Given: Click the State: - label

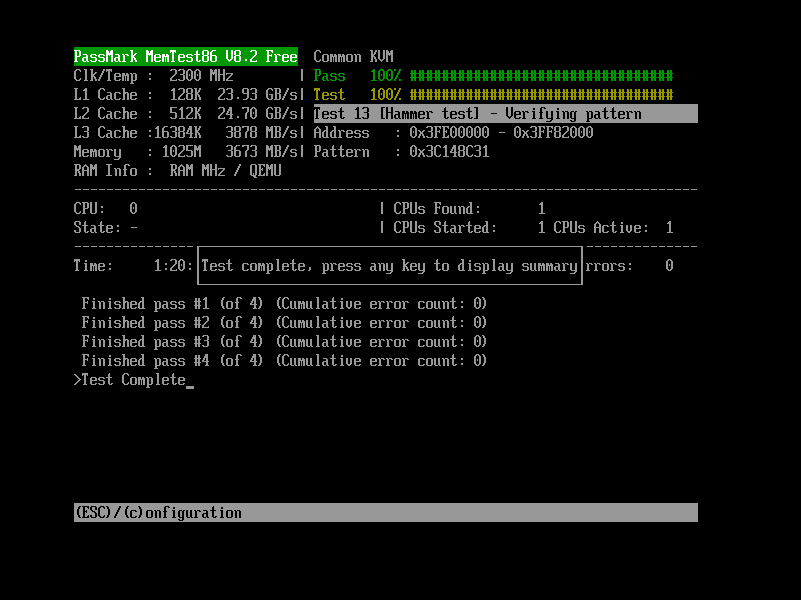Looking at the screenshot, I should coord(105,227).
